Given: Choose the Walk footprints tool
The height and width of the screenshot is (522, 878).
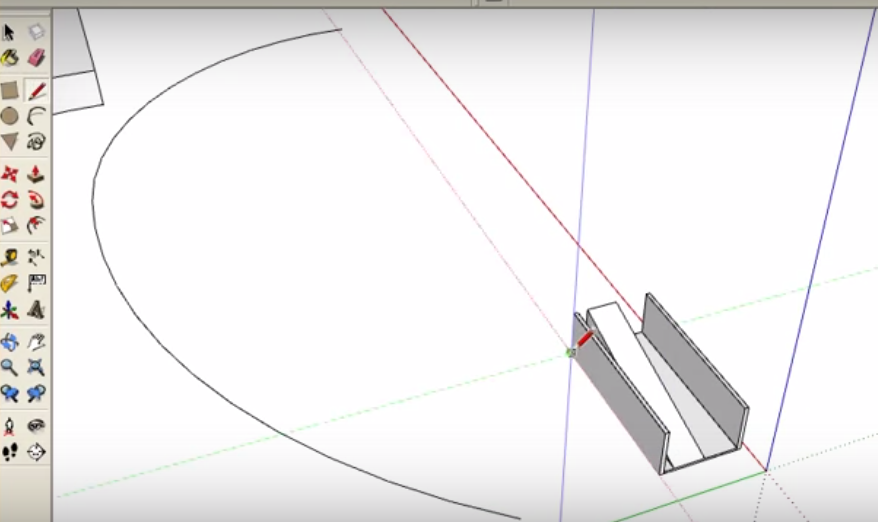Looking at the screenshot, I should (x=10, y=452).
